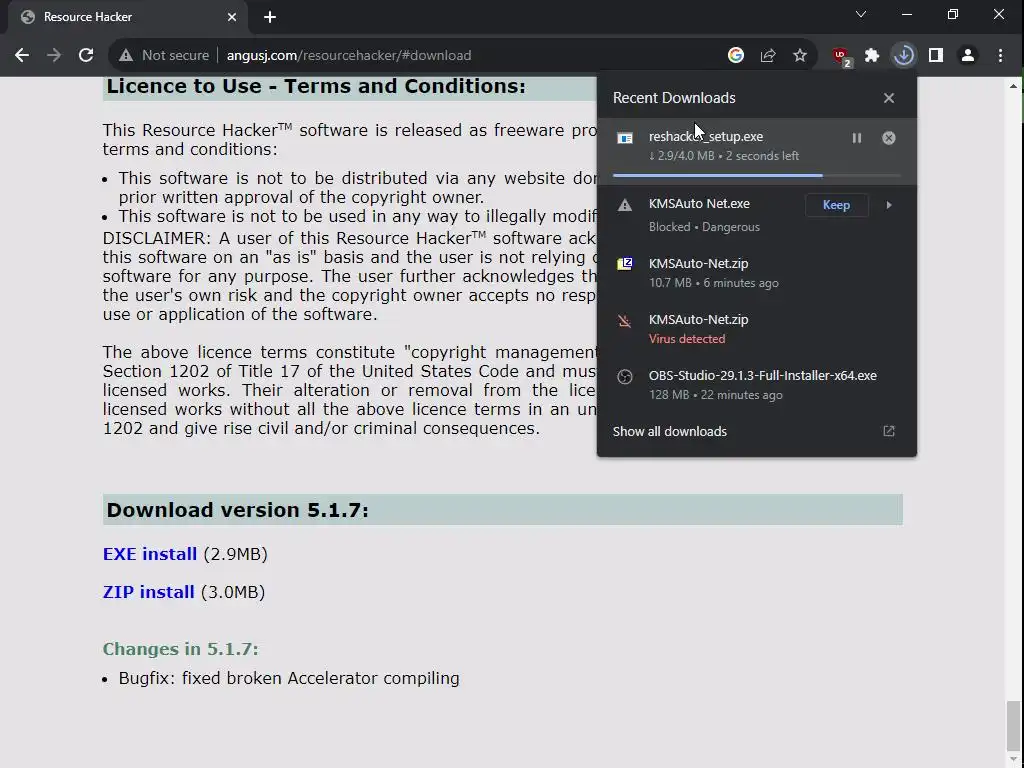Open a new tab with the plus button
Screen dimensions: 1024x768
(x=270, y=18)
